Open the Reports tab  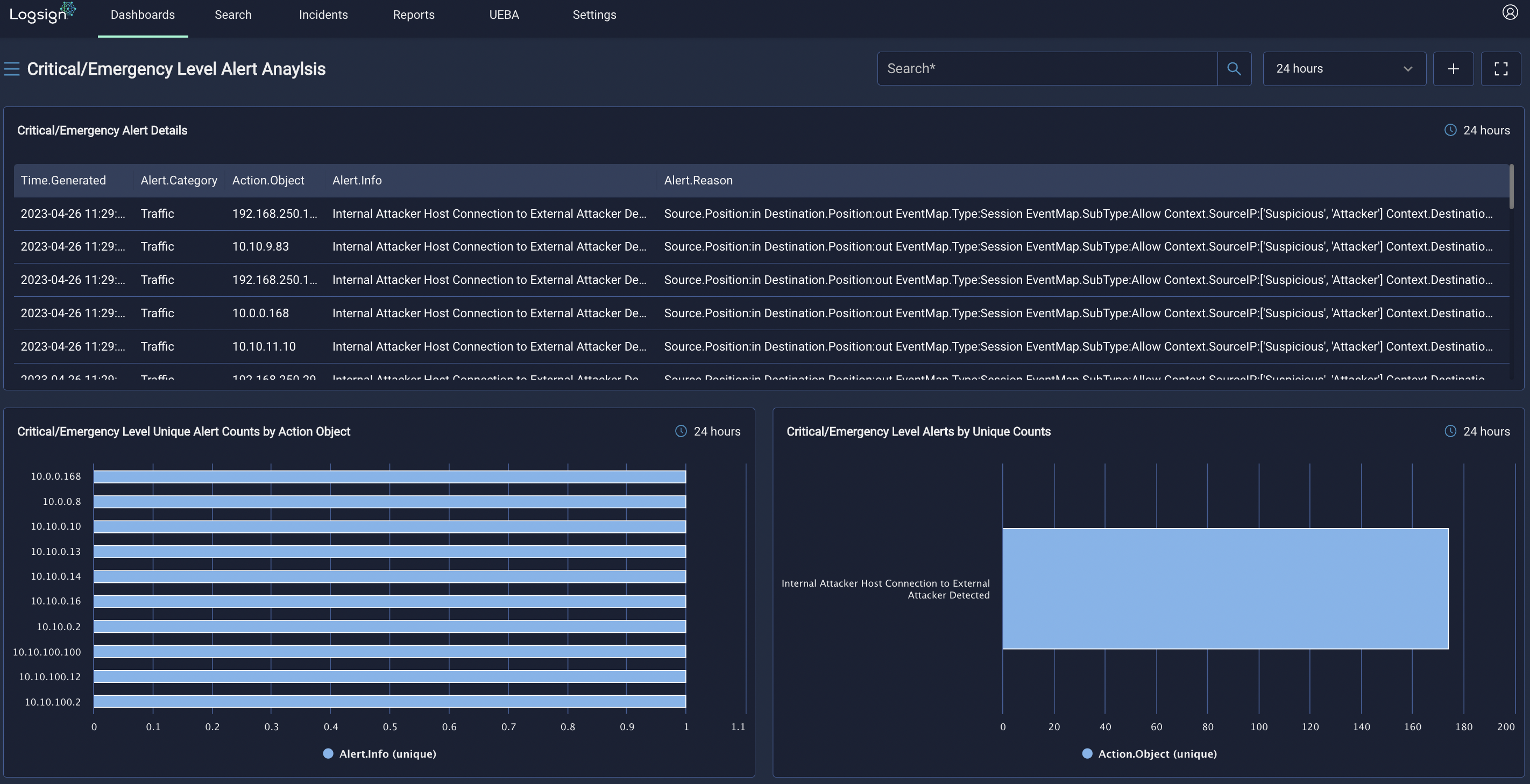(413, 15)
